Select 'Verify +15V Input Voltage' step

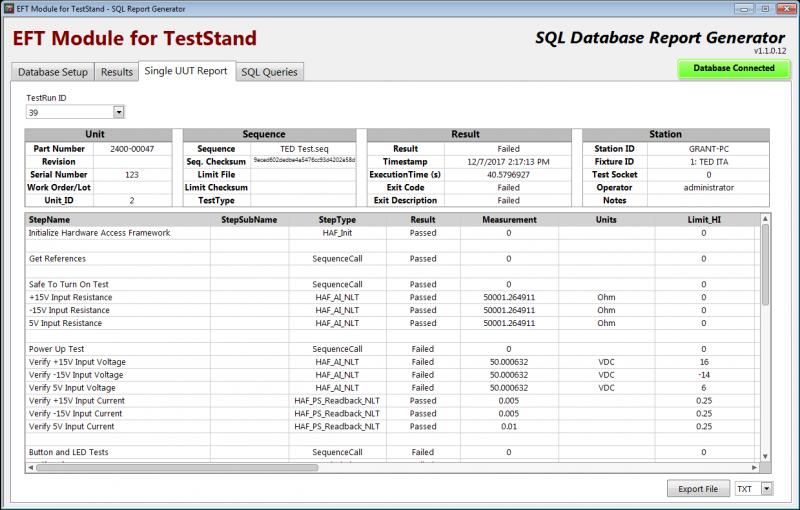[x=390, y=362]
